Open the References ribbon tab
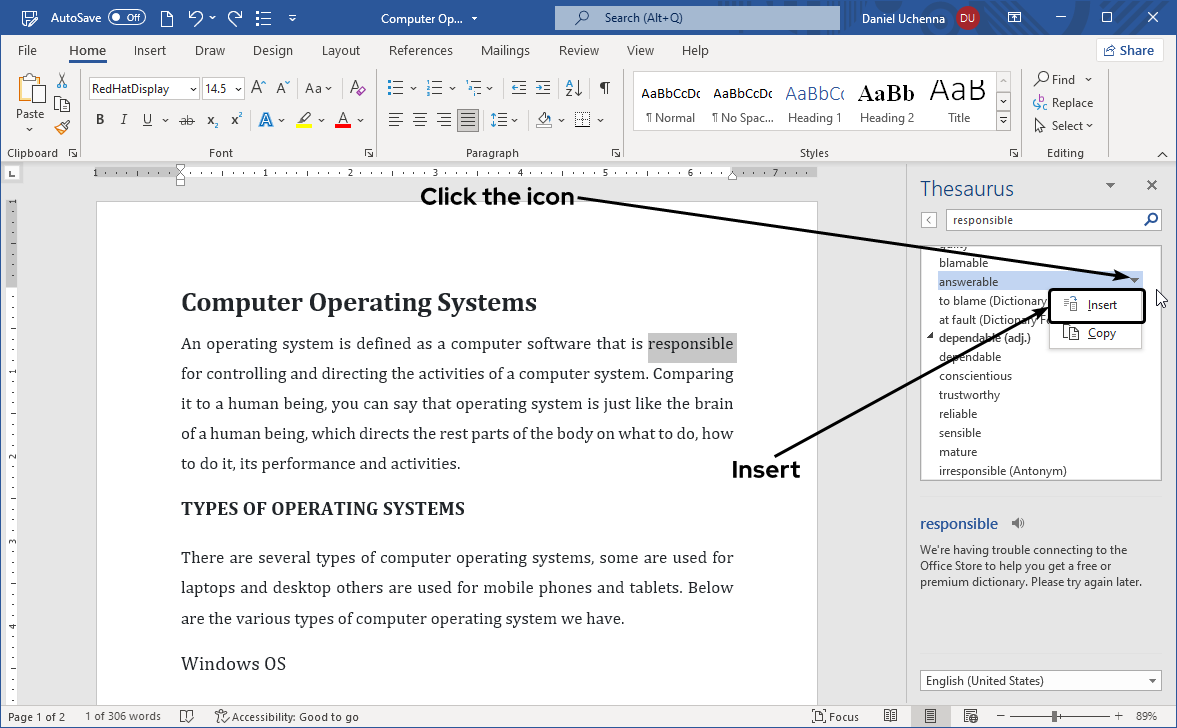1177x728 pixels. 420,50
